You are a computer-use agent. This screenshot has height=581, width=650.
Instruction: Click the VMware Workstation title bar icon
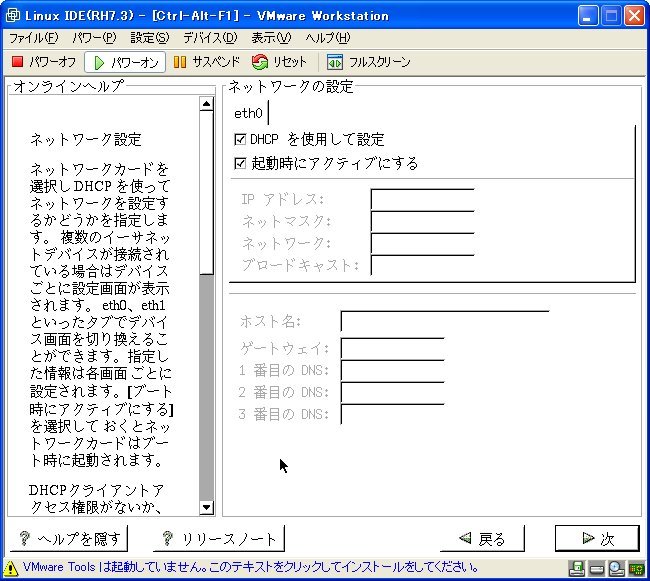12,15
